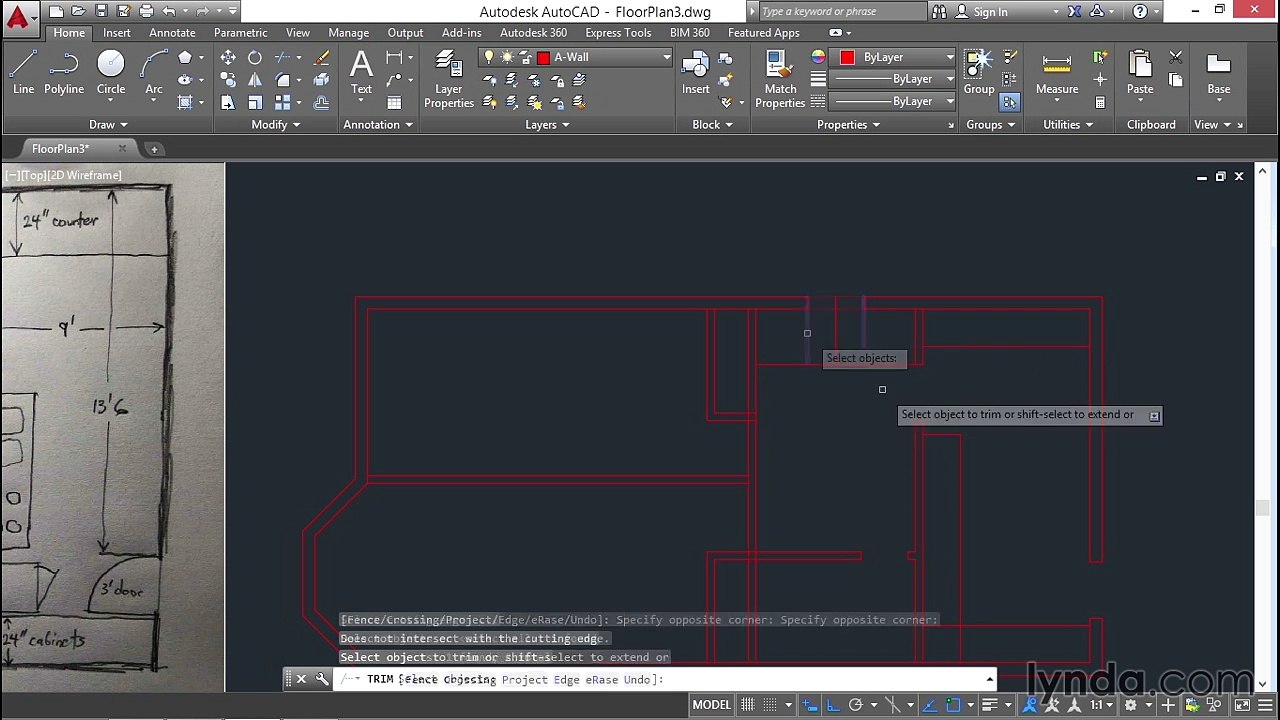
Task: Toggle object snap in status bar
Action: point(954,705)
